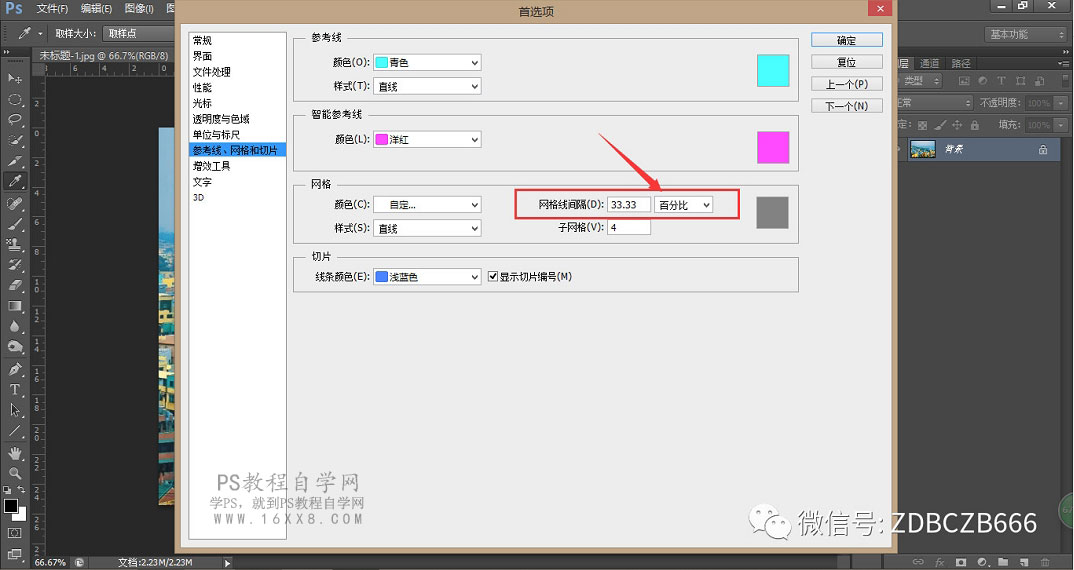Open the 线条颜色 浅蓝色 dropdown
1074x570 pixels.
coord(427,277)
